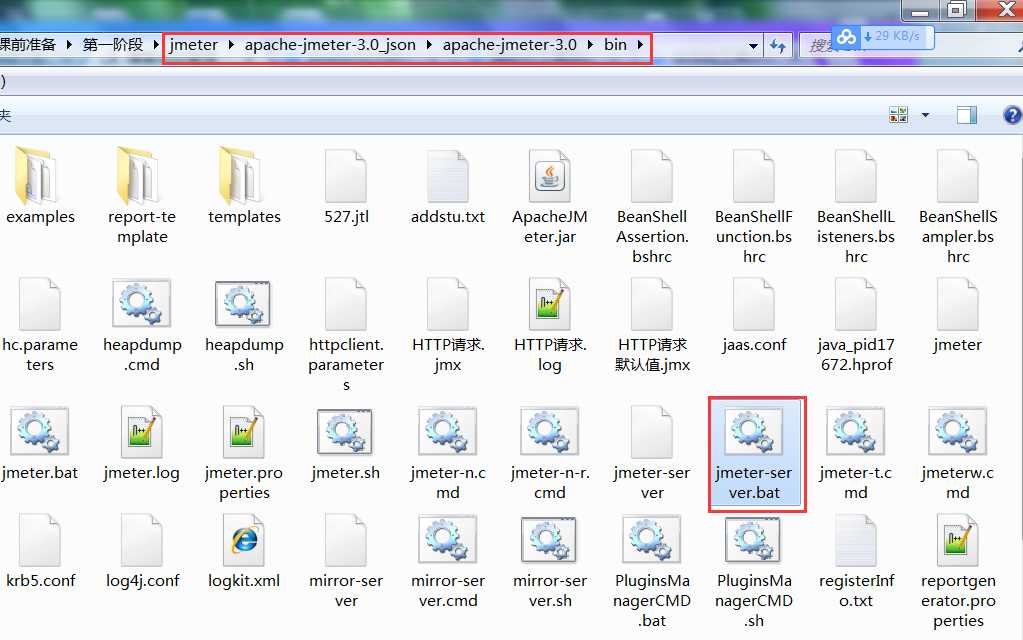Select BeanShellAssertion.bshrc file
Viewport: 1023px width, 640px height.
coord(652,206)
